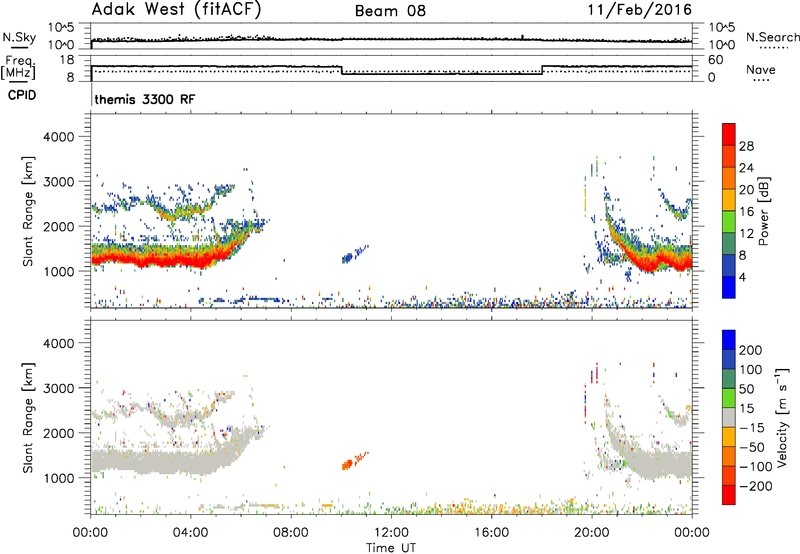Click the date "11/Feb/2016"
The height and width of the screenshot is (554, 800).
click(640, 10)
